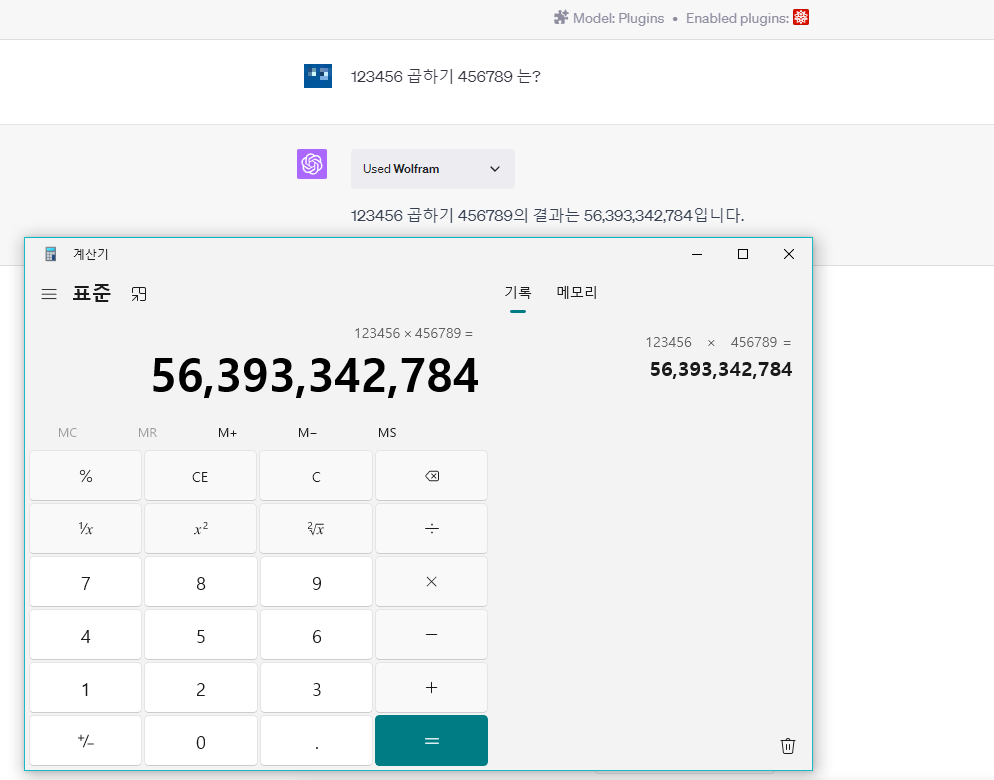Click the 계산기 window title text

click(x=91, y=254)
